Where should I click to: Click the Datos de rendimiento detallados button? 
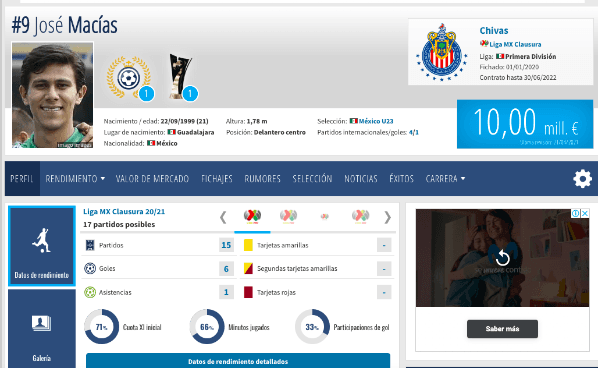238,361
